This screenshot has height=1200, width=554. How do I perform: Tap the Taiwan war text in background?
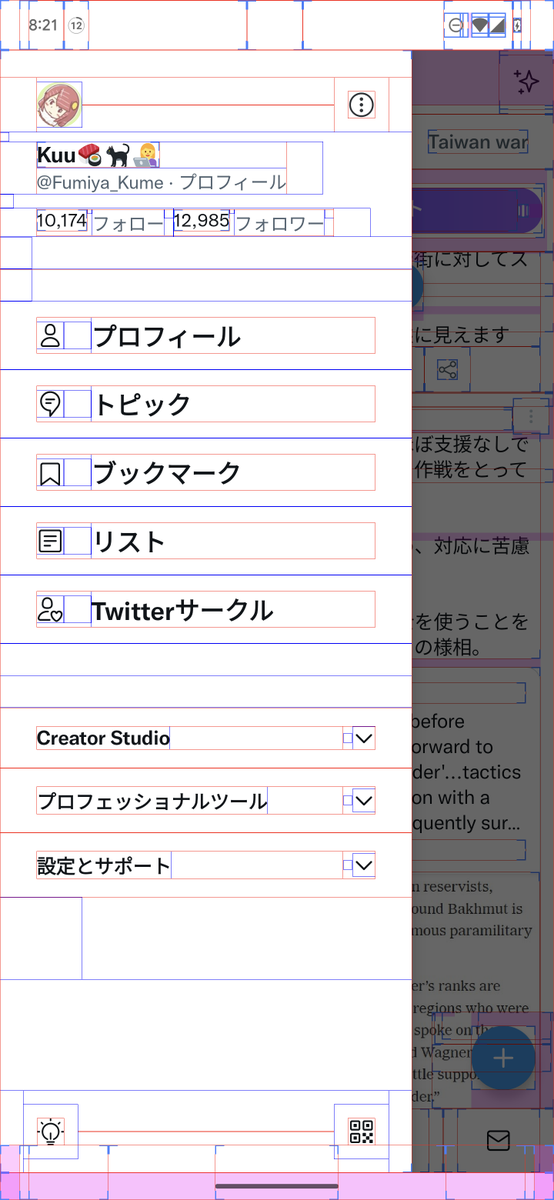(478, 142)
